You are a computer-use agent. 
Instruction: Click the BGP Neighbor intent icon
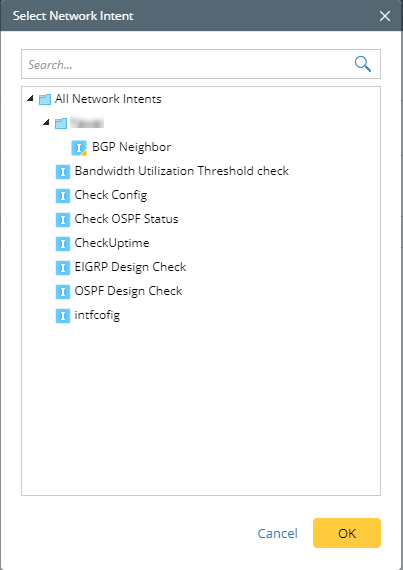coord(79,148)
